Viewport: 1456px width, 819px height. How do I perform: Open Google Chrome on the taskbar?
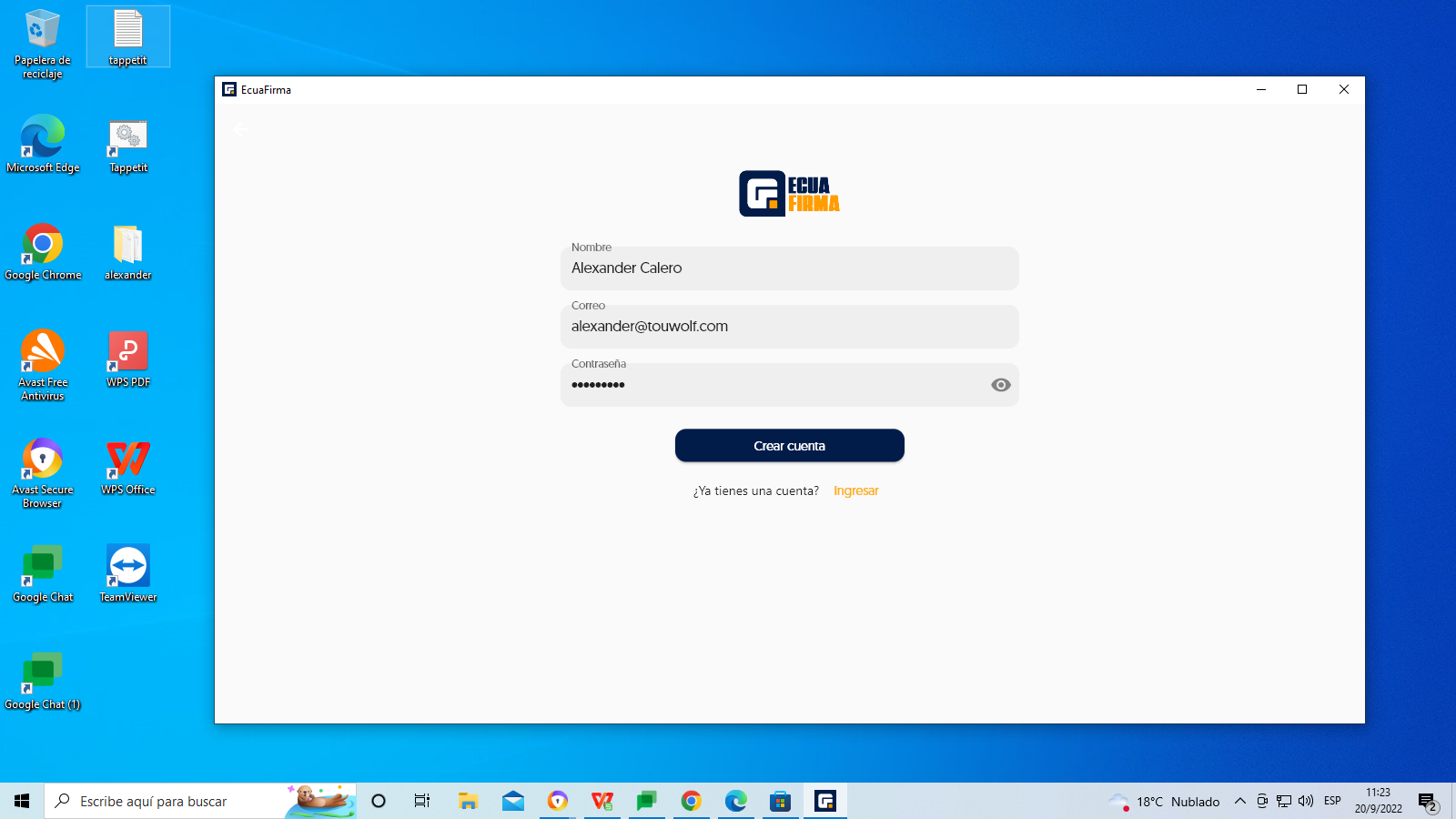(x=692, y=801)
